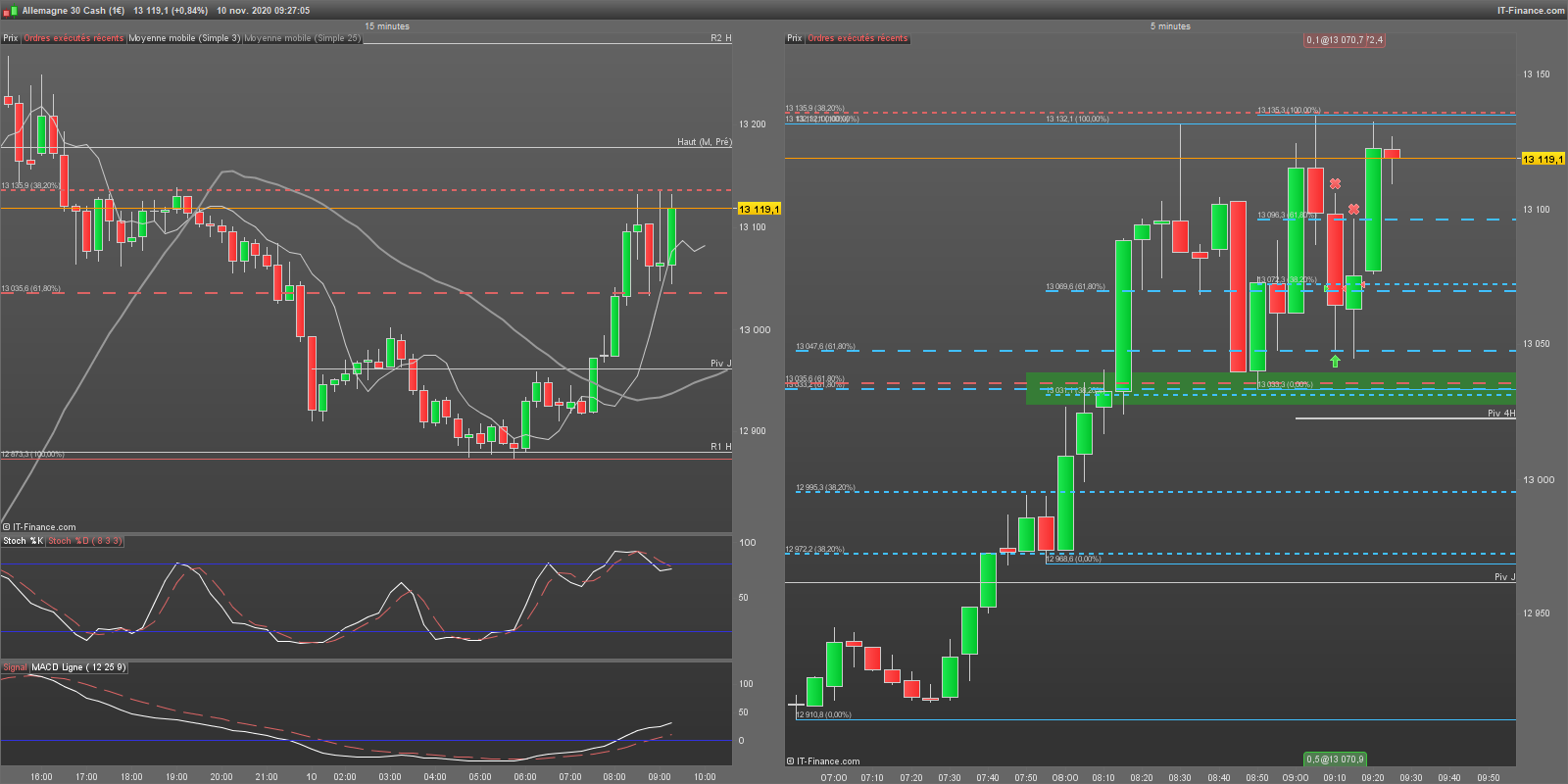Click the candlestick icon beside Allemagne 30 Cash
Image resolution: width=1568 pixels, height=784 pixels.
point(10,11)
